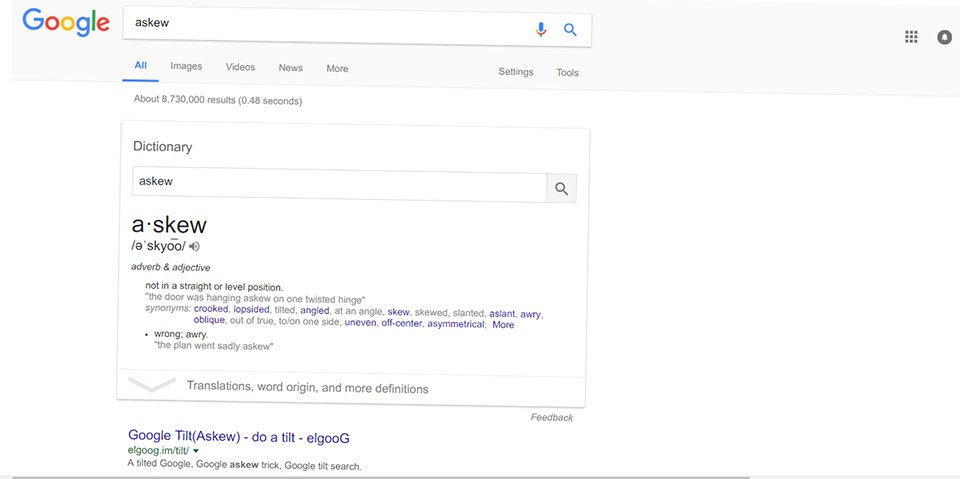Click the a·skew headword
Viewport: 960px width, 479px height.
tap(169, 225)
